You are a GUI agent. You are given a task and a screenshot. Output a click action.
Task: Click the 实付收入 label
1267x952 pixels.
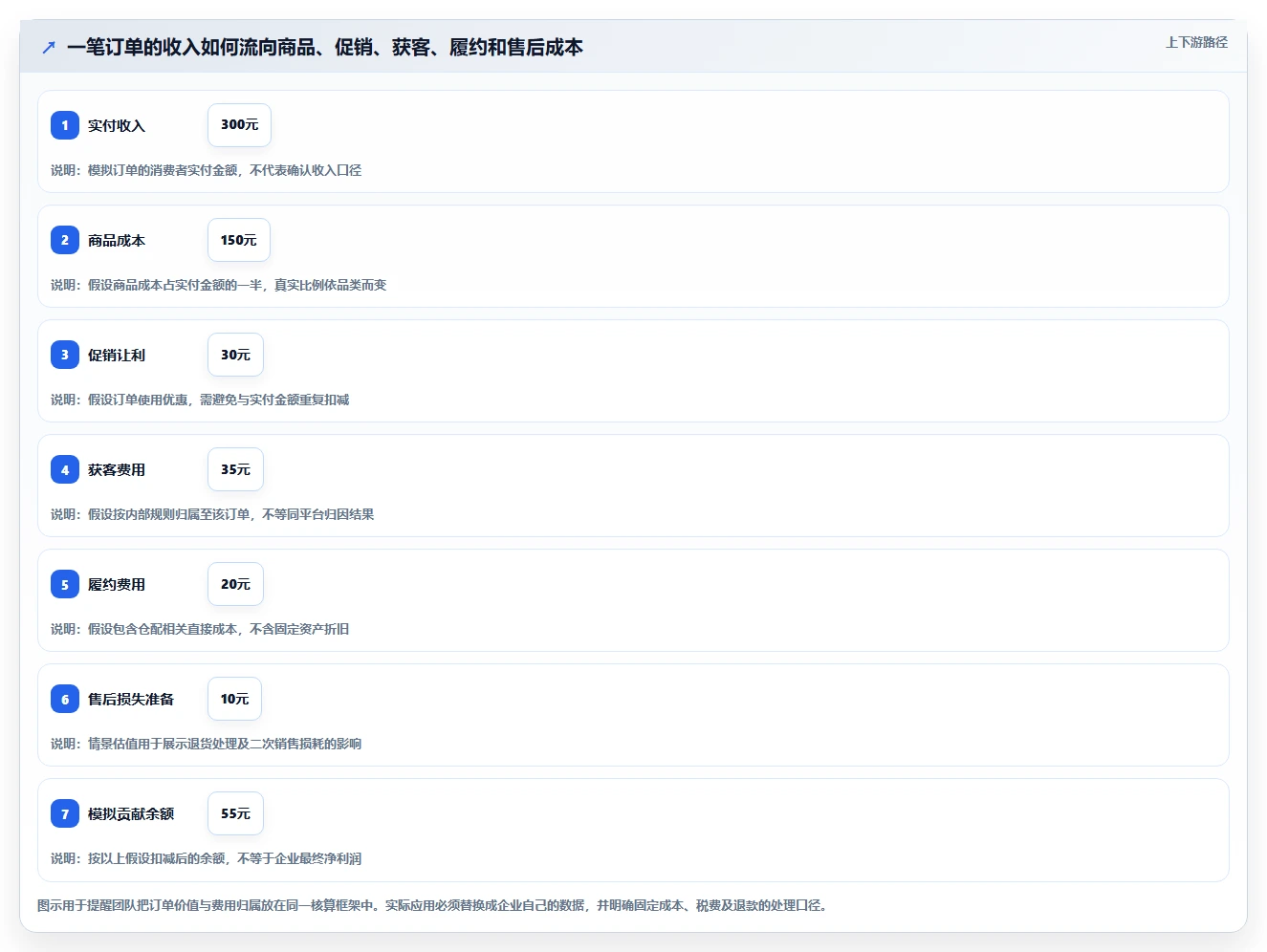[x=117, y=125]
